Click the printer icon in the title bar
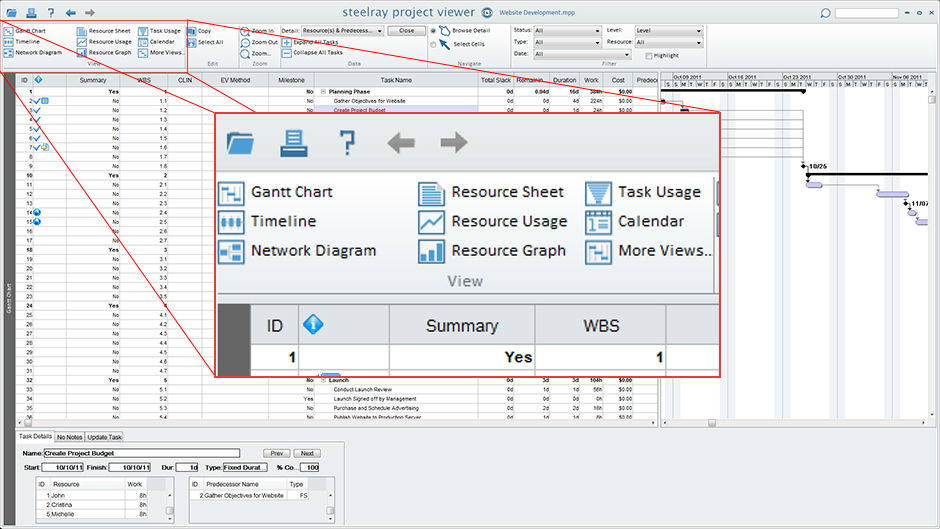This screenshot has height=529, width=940. (x=31, y=12)
